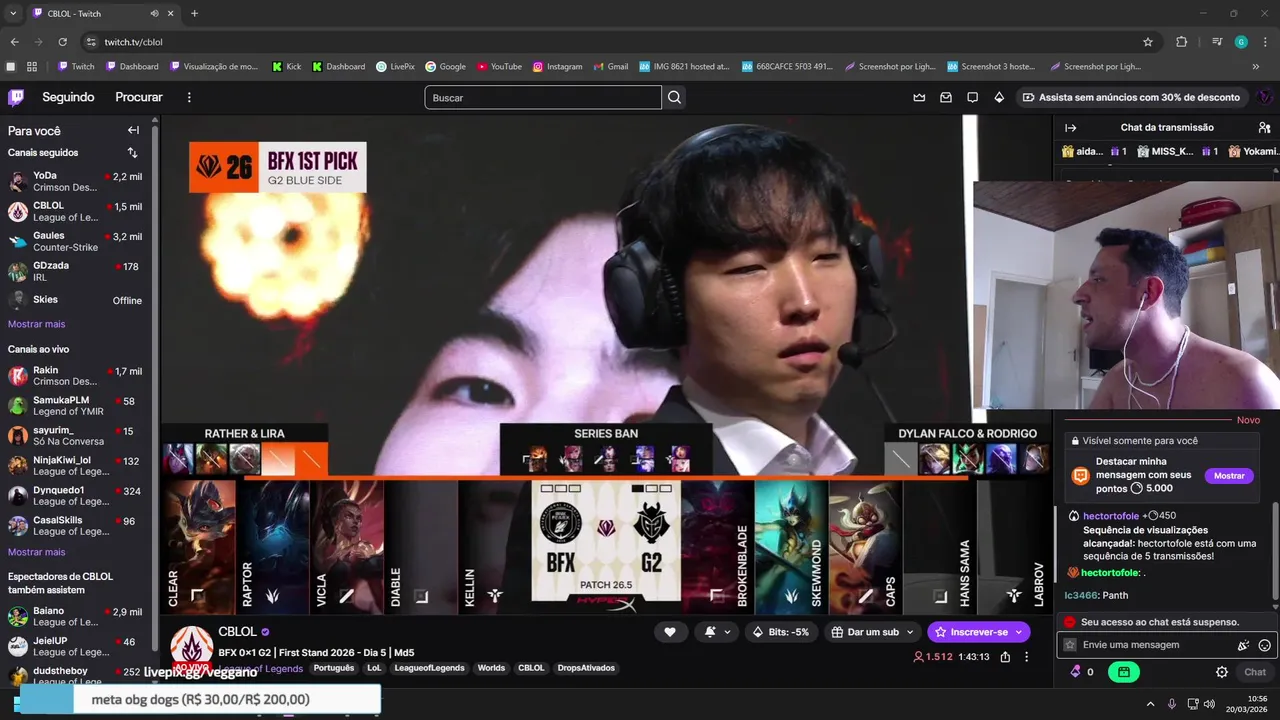
Task: Click the Chat send button
Action: pyautogui.click(x=1255, y=672)
